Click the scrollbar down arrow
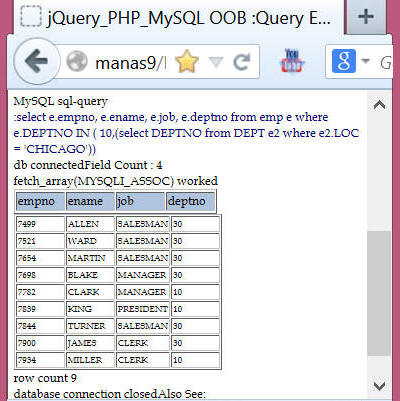 click(x=379, y=386)
